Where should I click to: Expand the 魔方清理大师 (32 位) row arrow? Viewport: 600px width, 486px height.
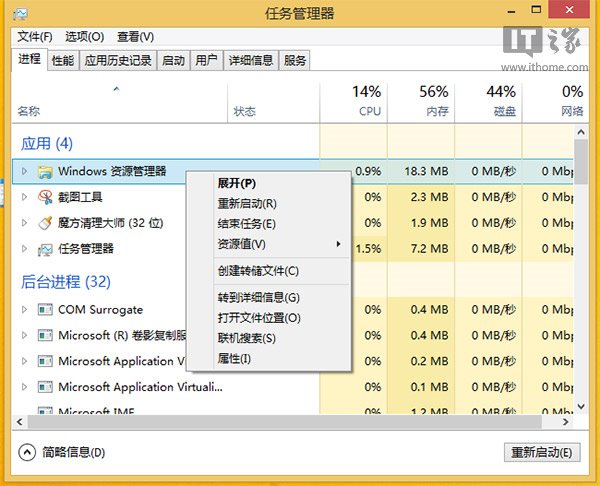point(24,223)
